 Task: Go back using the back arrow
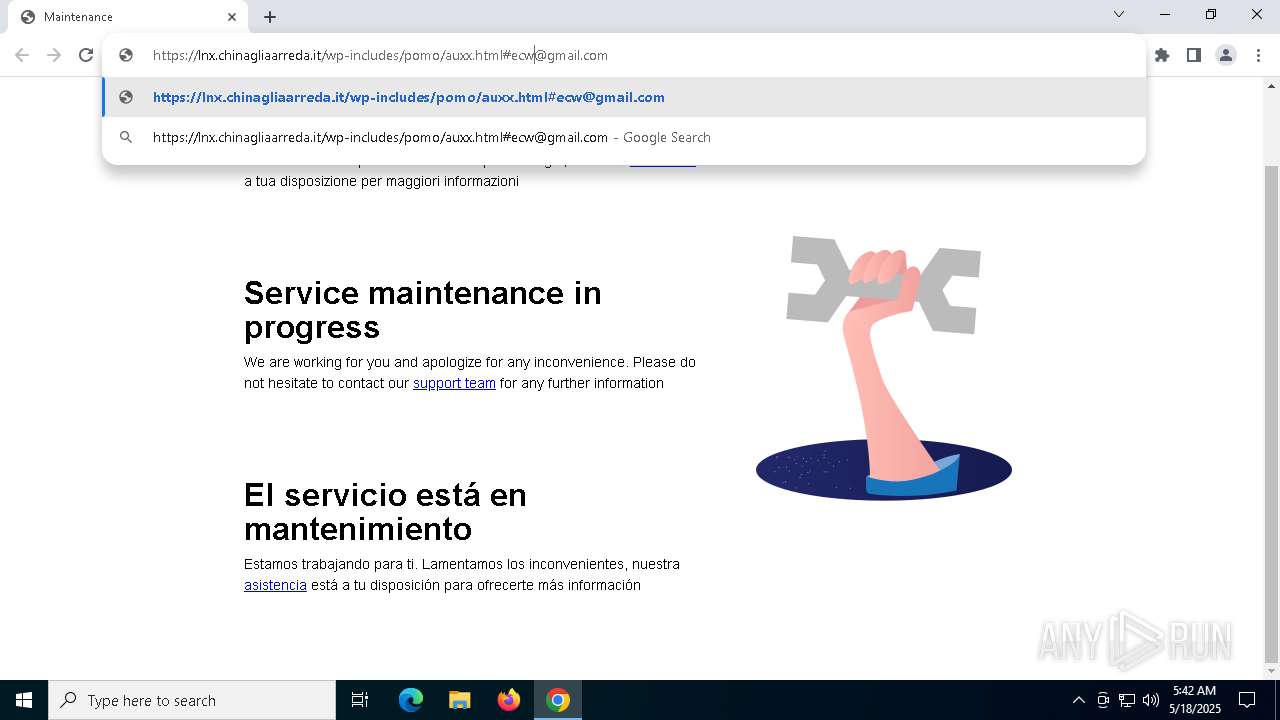tap(22, 55)
